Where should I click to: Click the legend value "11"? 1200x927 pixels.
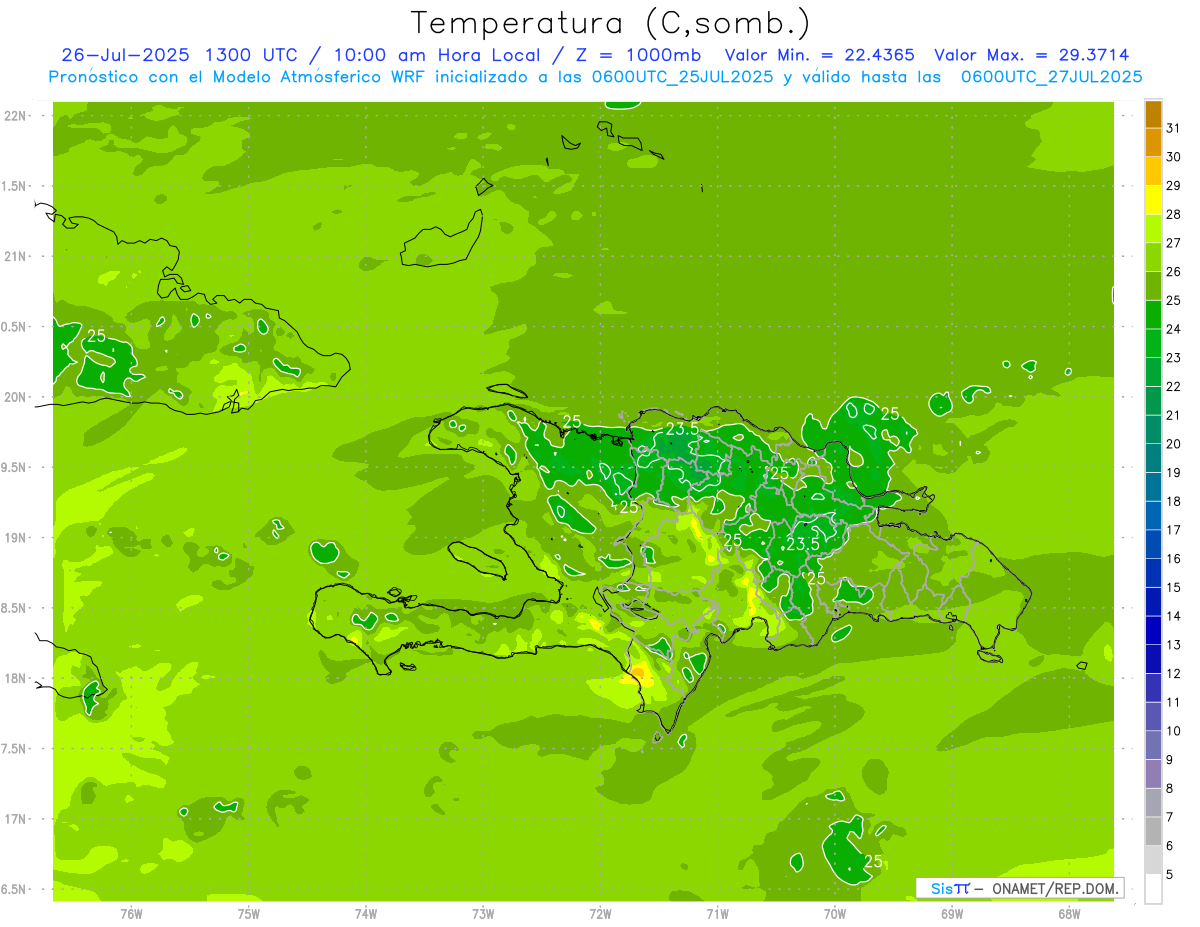click(x=1174, y=702)
